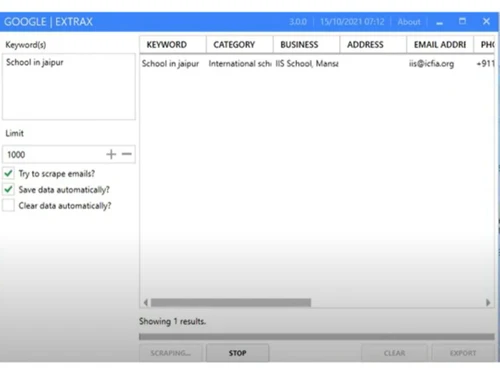
Task: Select the iis@icfia.org email cell
Action: point(431,64)
